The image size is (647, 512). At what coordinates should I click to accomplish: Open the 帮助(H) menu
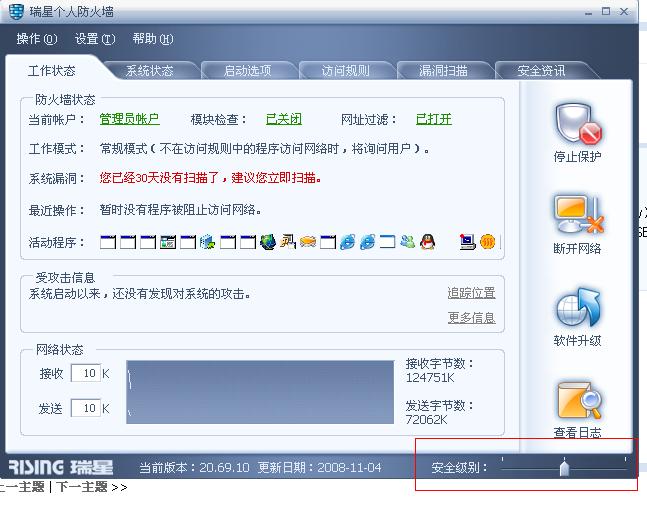(153, 39)
